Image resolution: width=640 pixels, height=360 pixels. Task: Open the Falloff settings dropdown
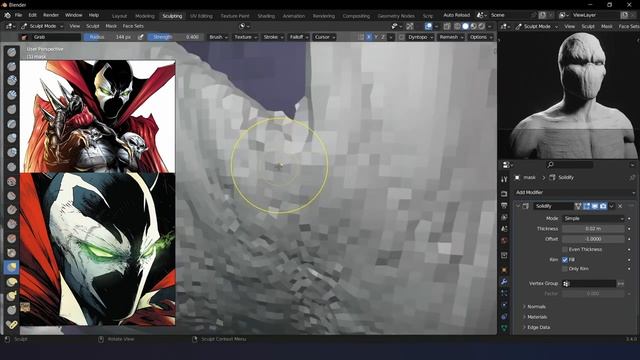[299, 37]
